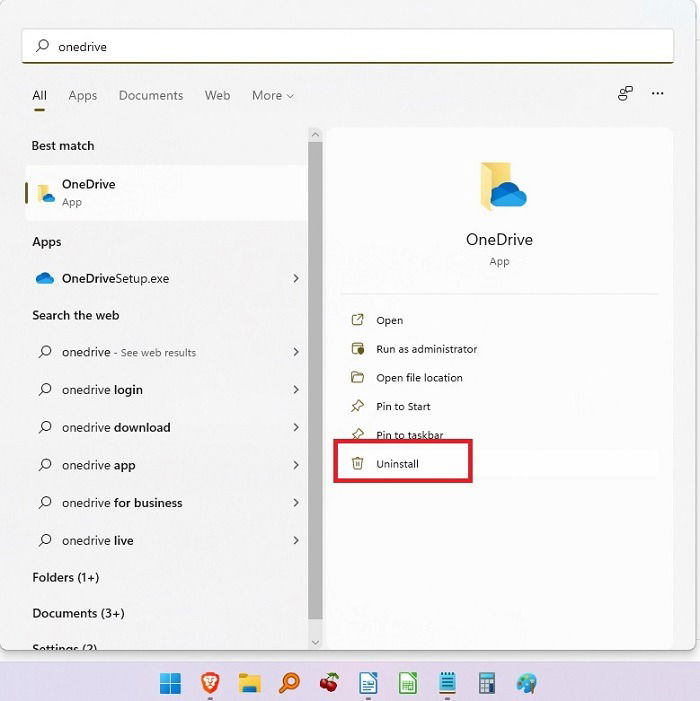Expand the onedrive app suggestion arrow
700x701 pixels.
click(296, 465)
